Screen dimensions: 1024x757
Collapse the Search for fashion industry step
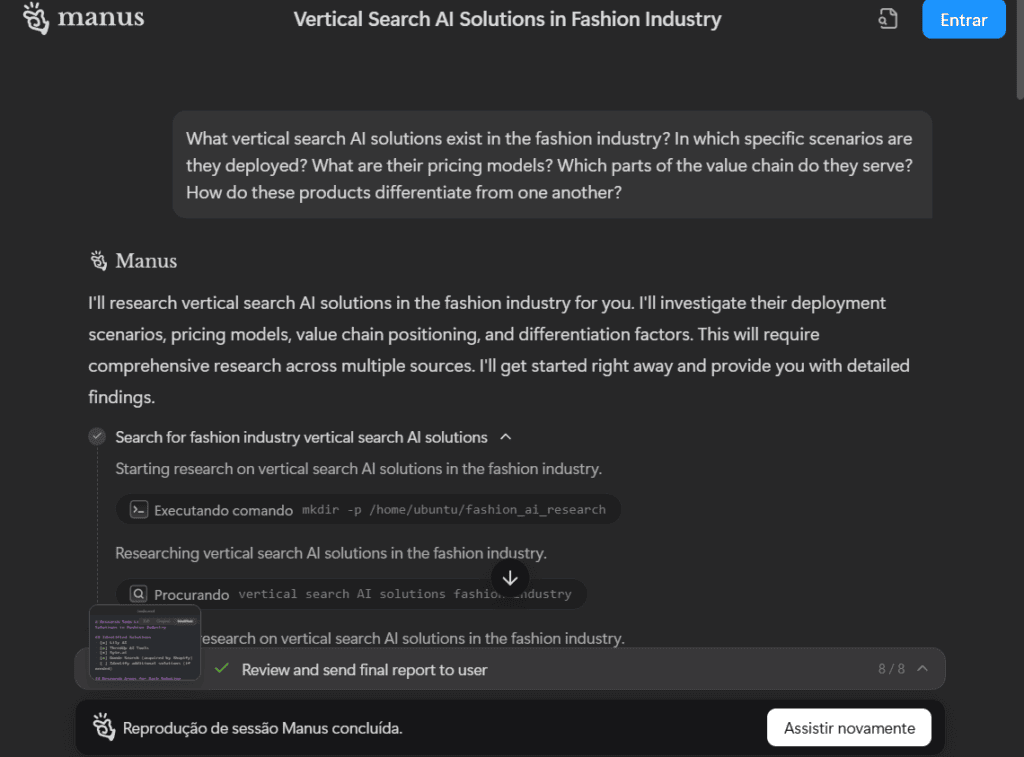[x=506, y=437]
